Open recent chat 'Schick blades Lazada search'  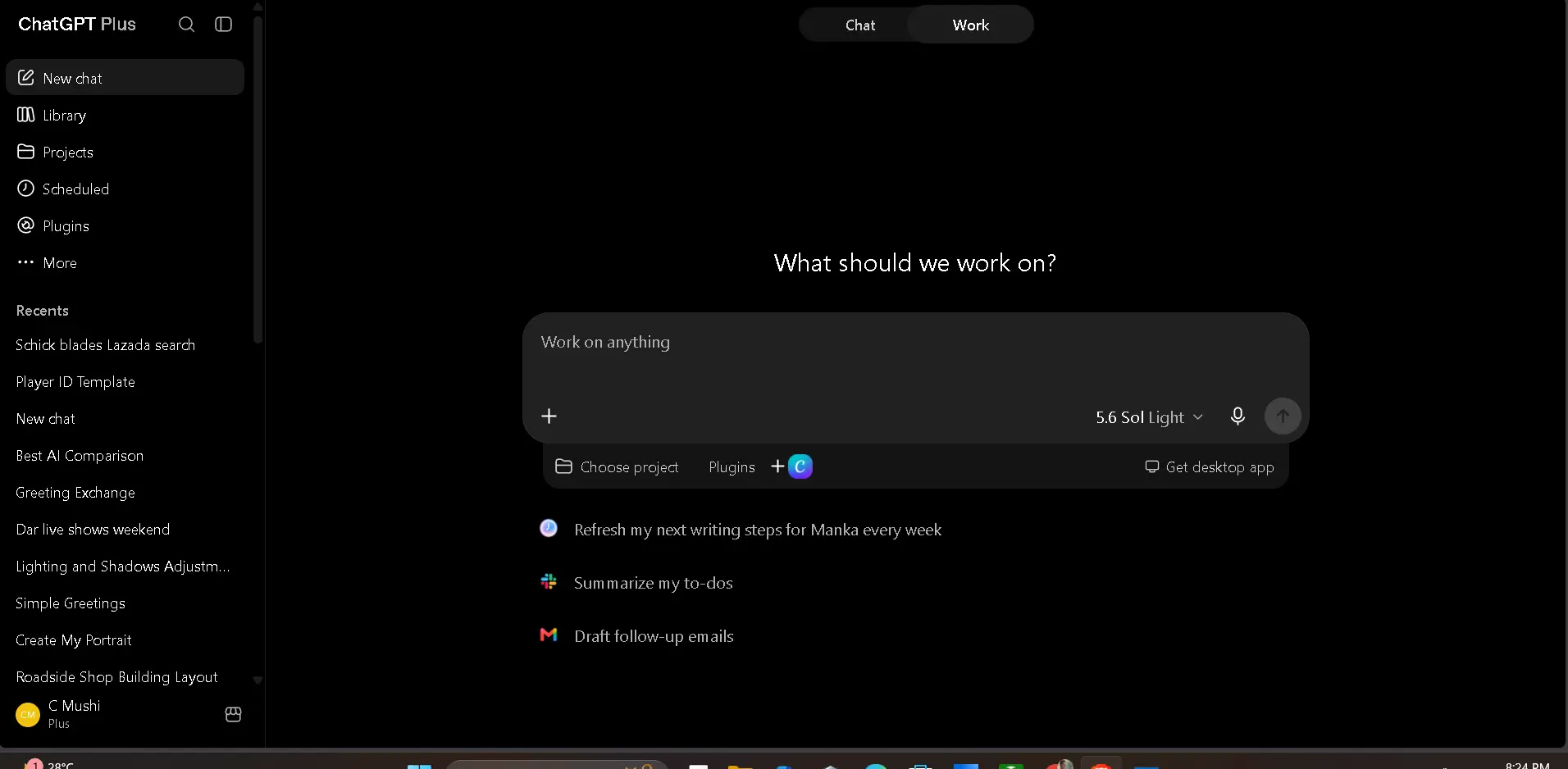(125, 345)
